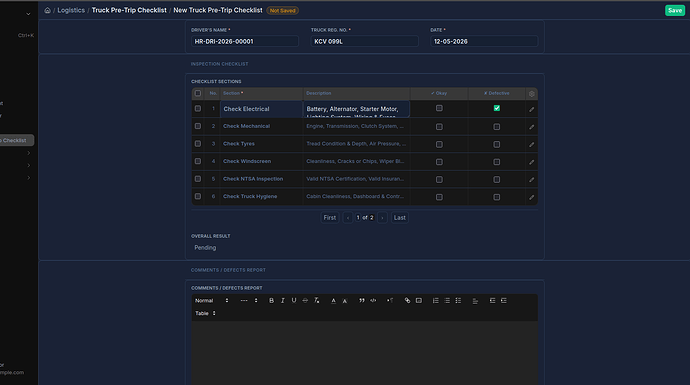Go to the home icon in breadcrumb

48,10
